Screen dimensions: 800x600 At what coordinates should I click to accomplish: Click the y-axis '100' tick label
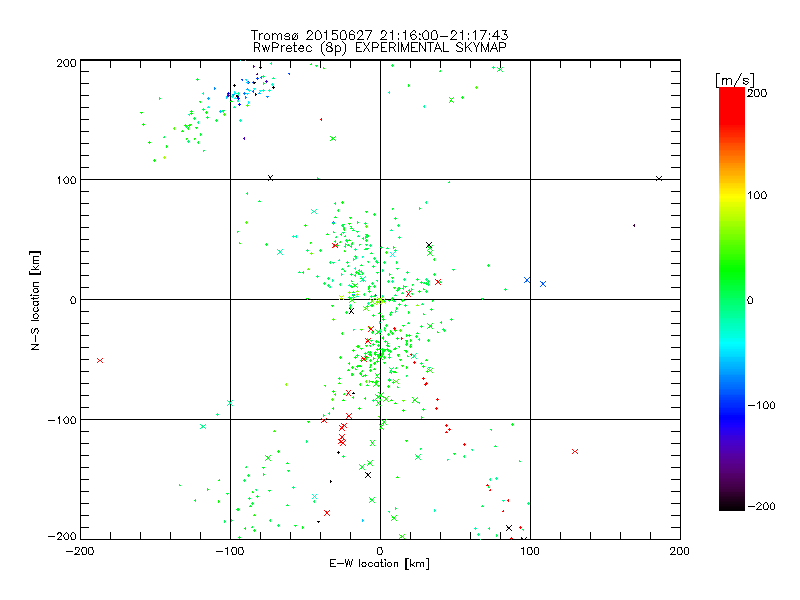click(67, 180)
